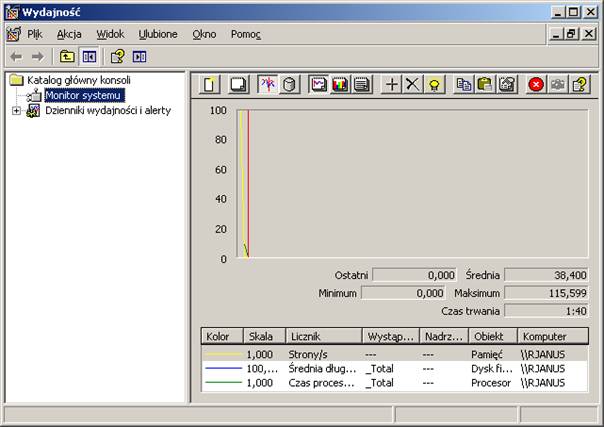This screenshot has width=604, height=427.
Task: Toggle the console tree pane icon
Action: pyautogui.click(x=89, y=57)
